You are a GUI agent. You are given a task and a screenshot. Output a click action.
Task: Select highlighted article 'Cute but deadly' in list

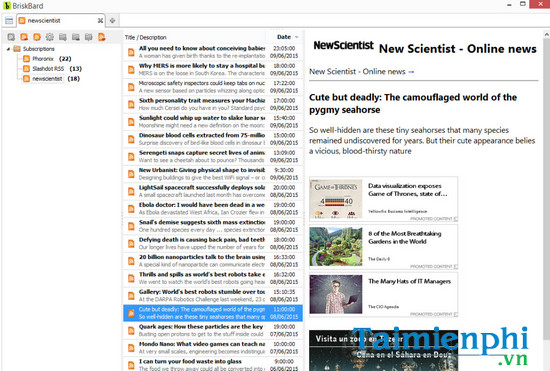tap(213, 313)
